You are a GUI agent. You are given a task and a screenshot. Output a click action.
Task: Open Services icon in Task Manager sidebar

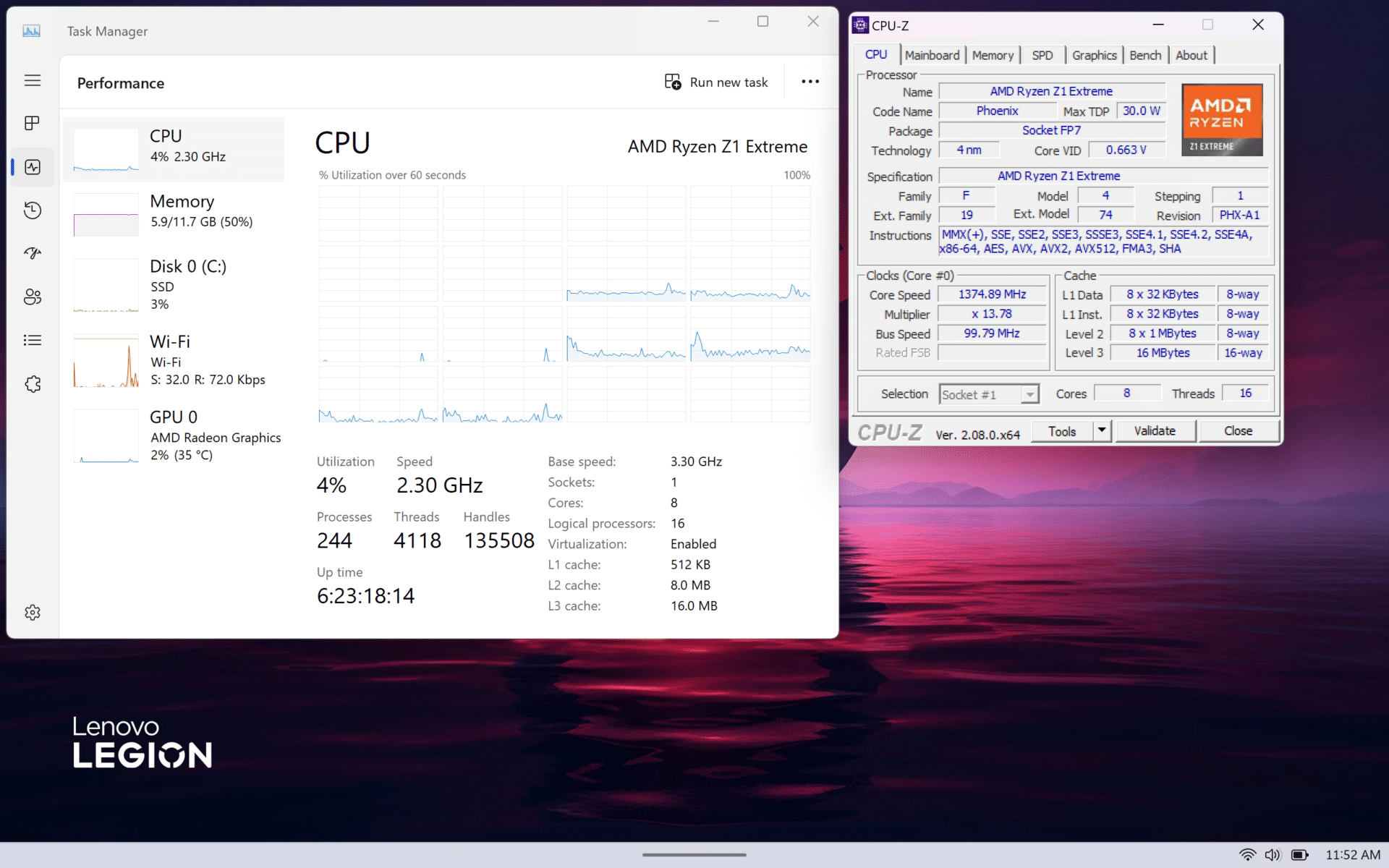click(33, 384)
